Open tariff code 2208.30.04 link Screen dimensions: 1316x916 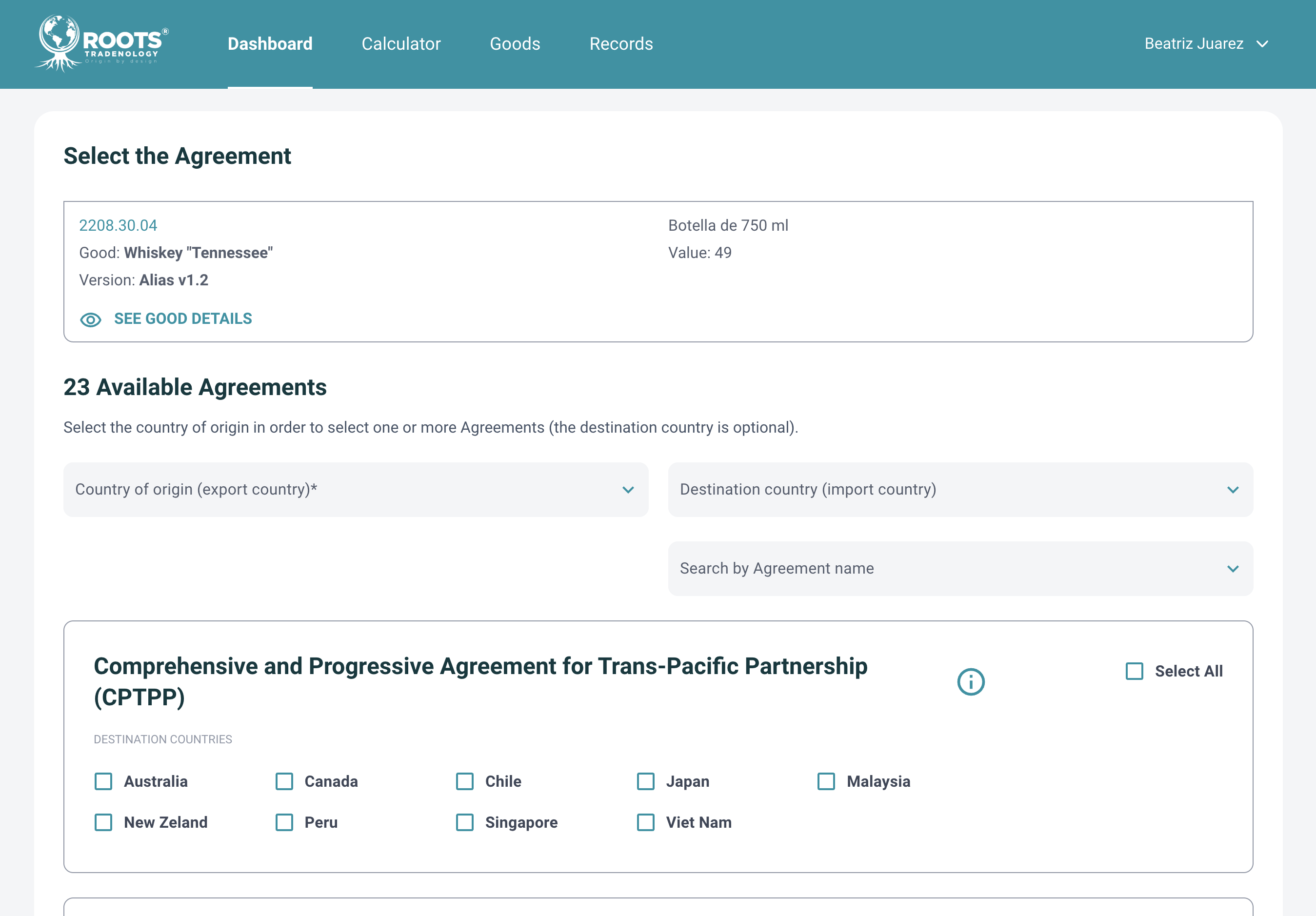(x=118, y=225)
